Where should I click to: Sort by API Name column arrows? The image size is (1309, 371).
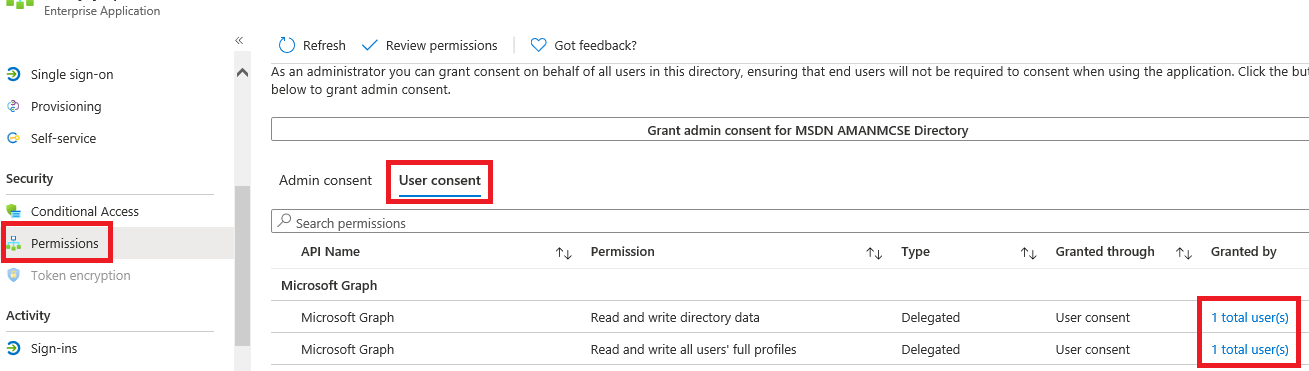(563, 253)
